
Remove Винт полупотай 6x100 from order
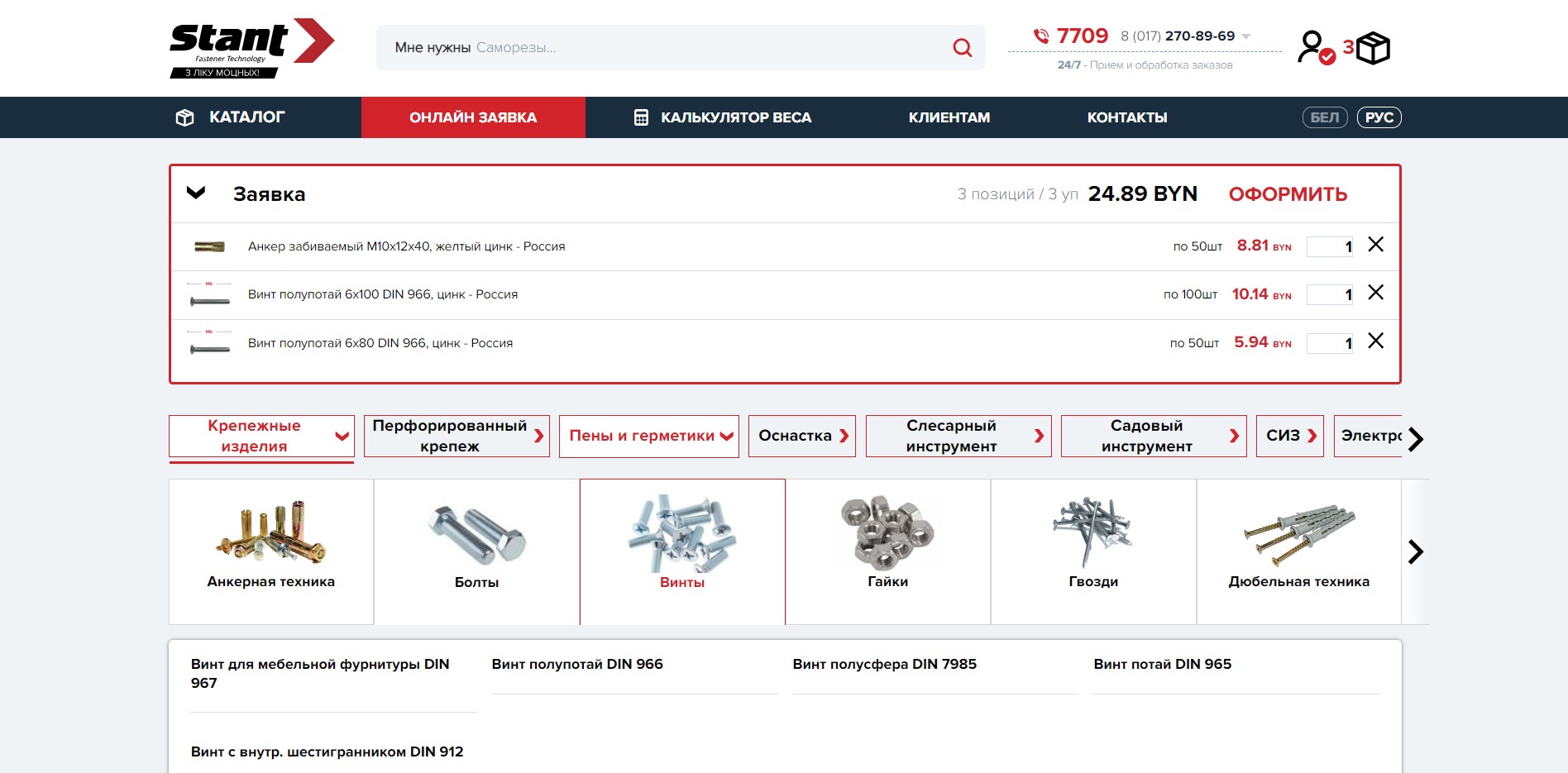pos(1375,293)
